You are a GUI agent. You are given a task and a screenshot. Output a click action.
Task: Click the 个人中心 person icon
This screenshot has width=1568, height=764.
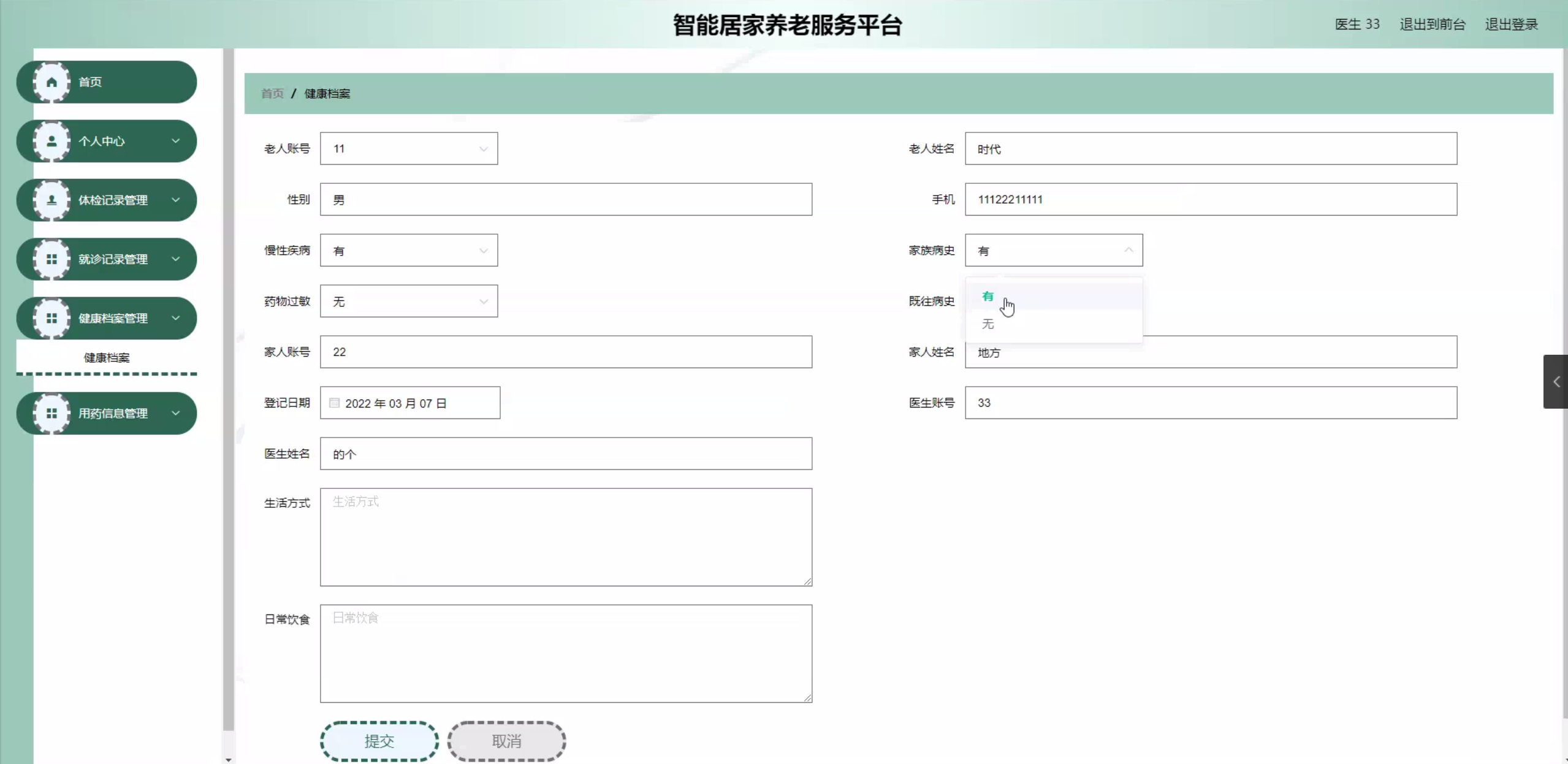(x=51, y=141)
